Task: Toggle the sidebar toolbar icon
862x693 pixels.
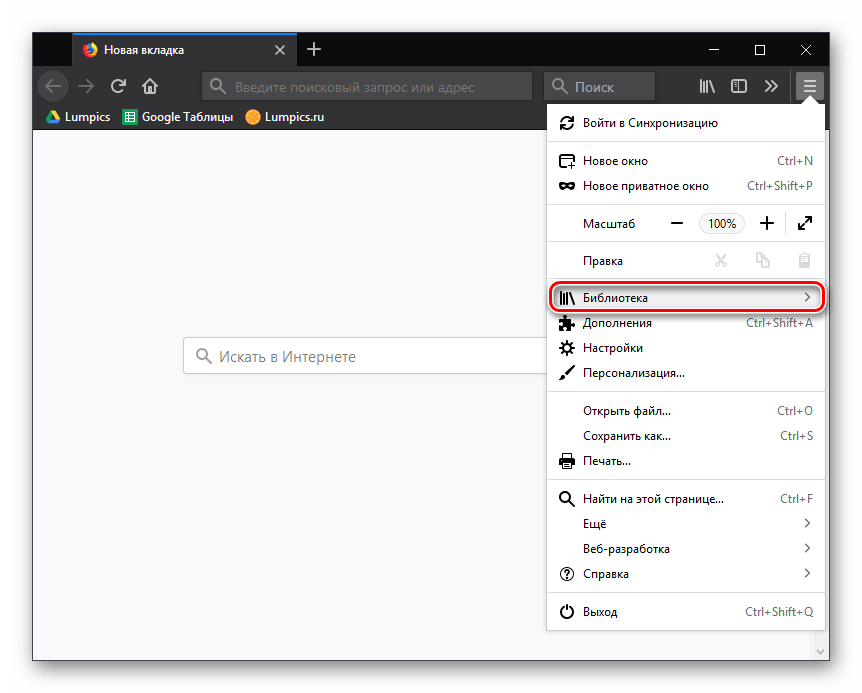Action: pos(739,86)
